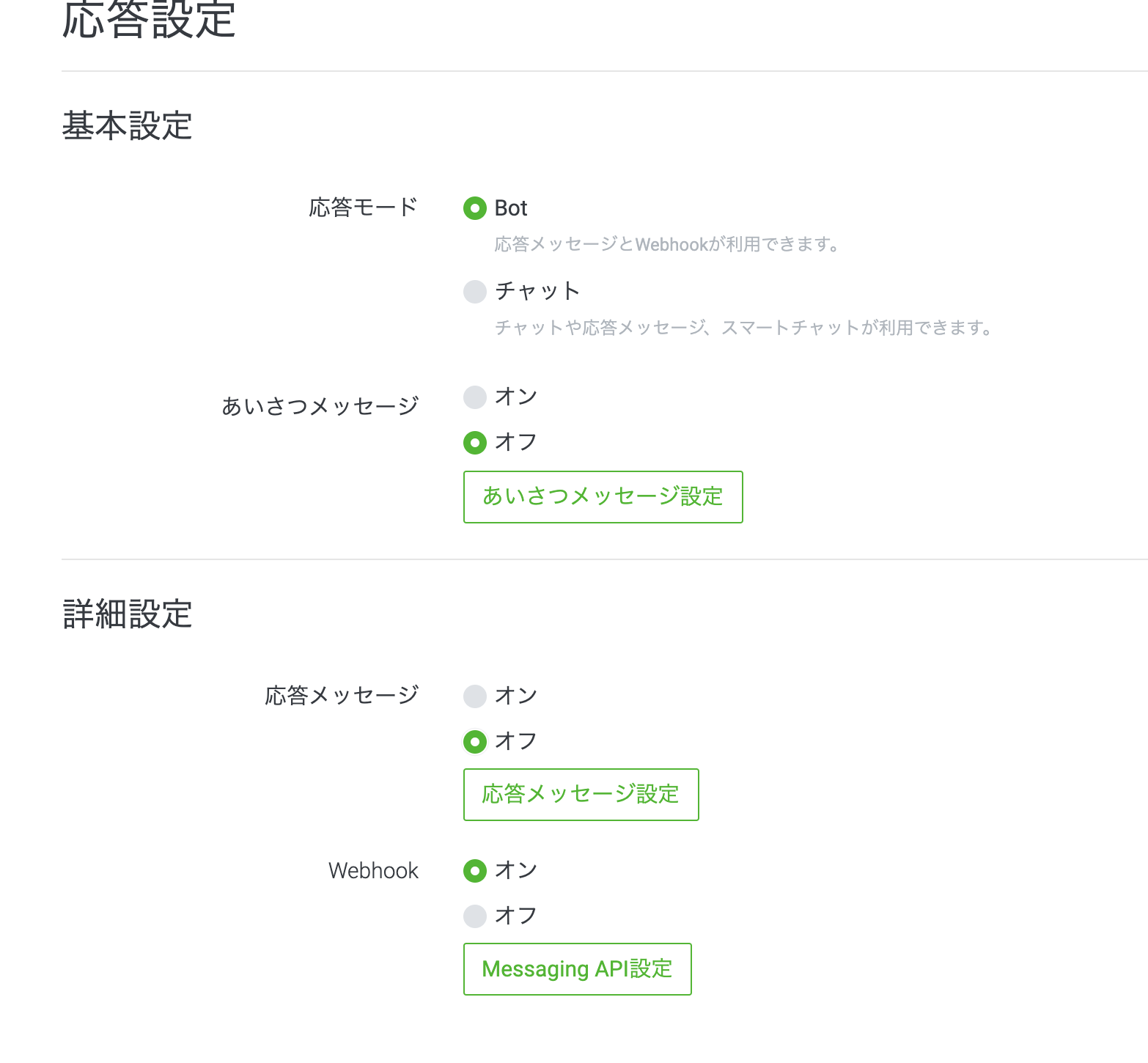
Task: Open Messaging API設定
Action: pyautogui.click(x=577, y=969)
